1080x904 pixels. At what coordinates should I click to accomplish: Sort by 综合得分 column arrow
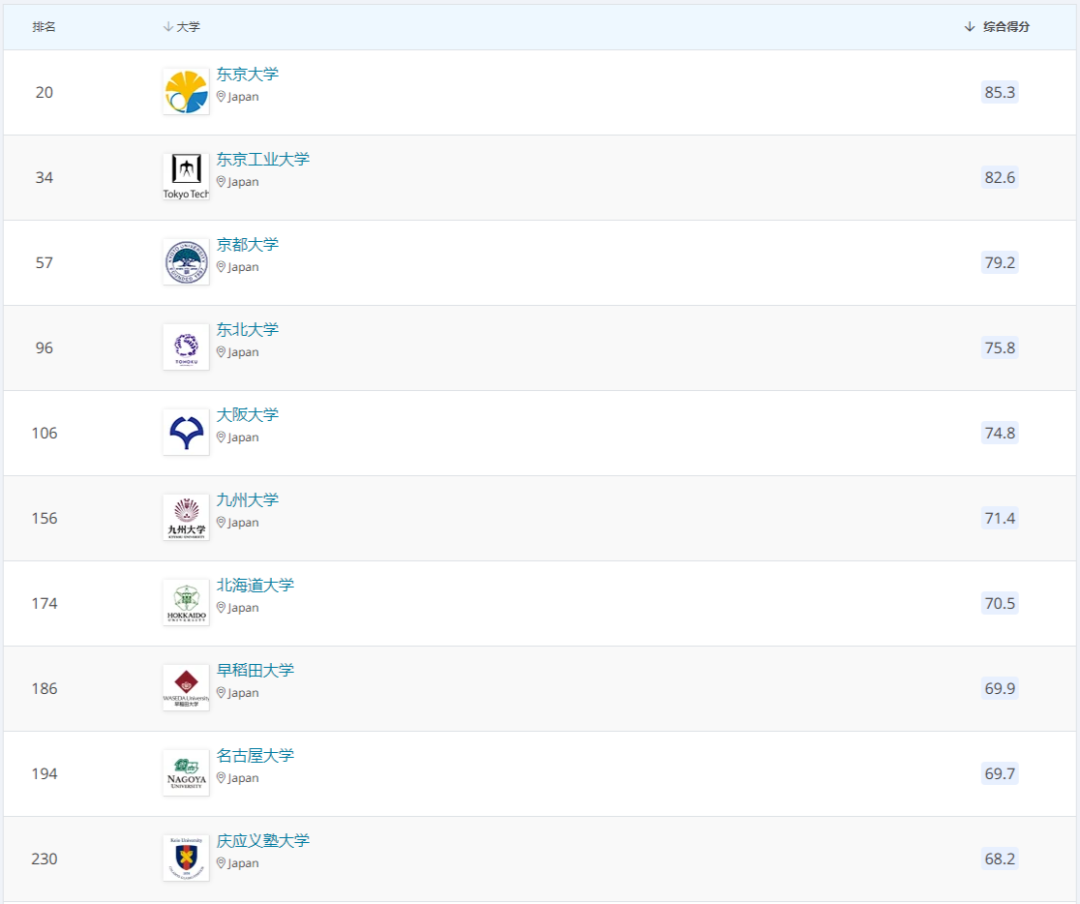(969, 27)
